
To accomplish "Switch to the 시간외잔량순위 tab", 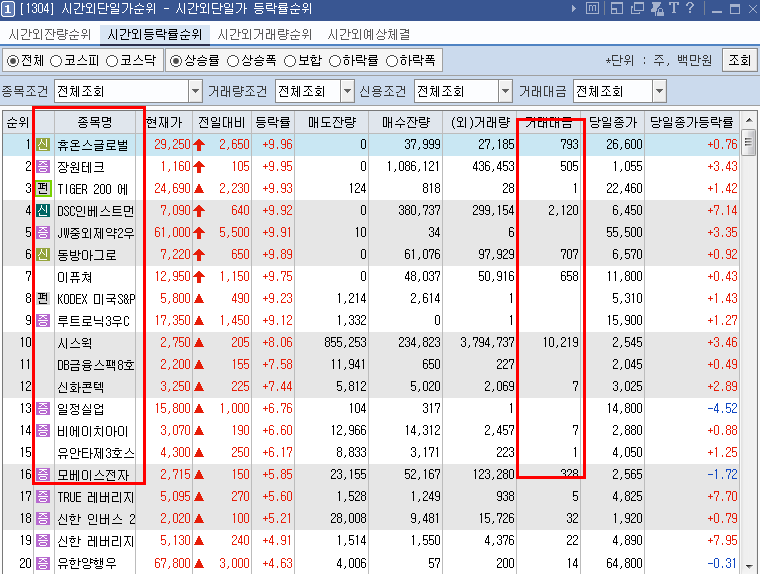I will [x=50, y=34].
